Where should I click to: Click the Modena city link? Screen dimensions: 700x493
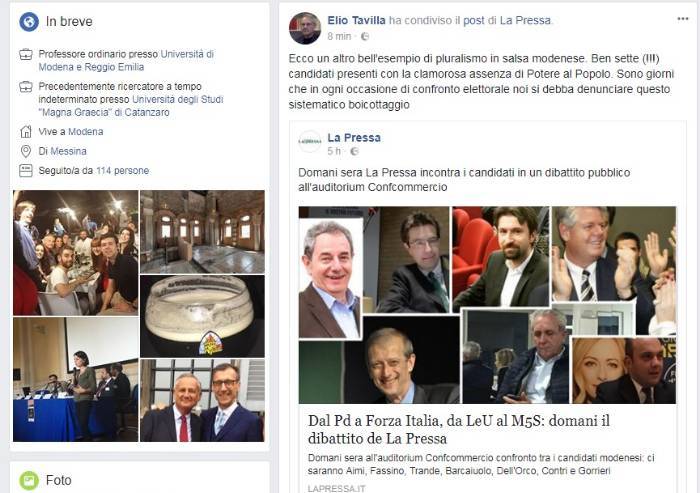coord(86,132)
